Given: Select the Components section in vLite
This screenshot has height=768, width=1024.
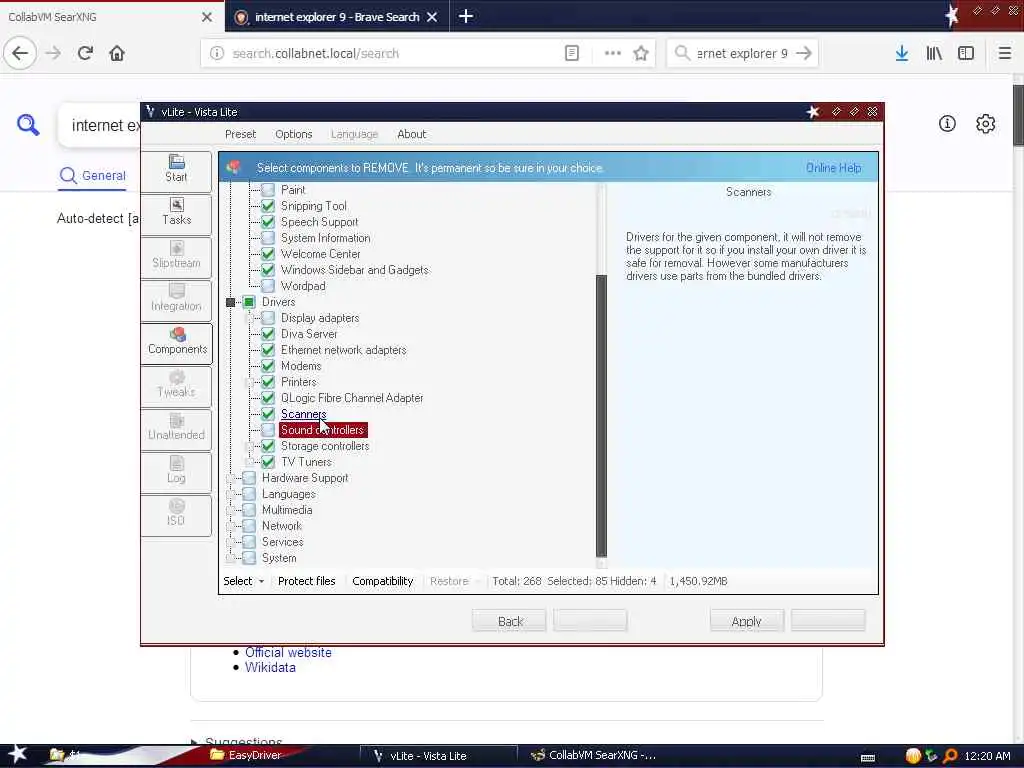Looking at the screenshot, I should (x=176, y=343).
